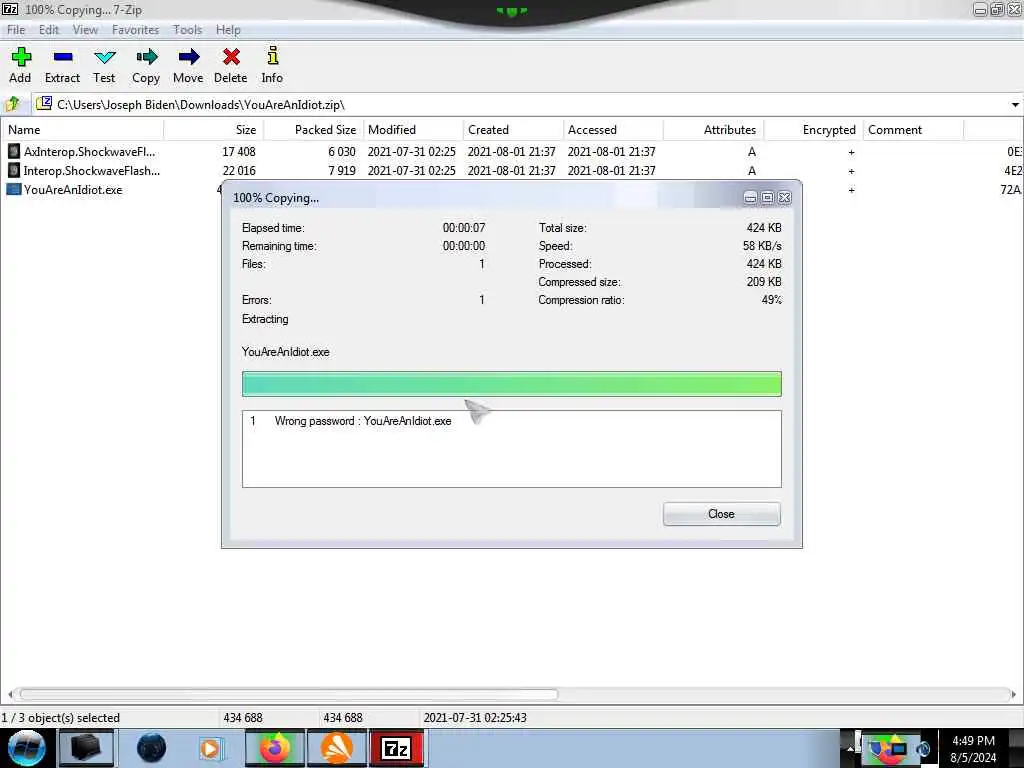Viewport: 1024px width, 768px height.
Task: Click the Delete toolbar icon
Action: click(231, 57)
